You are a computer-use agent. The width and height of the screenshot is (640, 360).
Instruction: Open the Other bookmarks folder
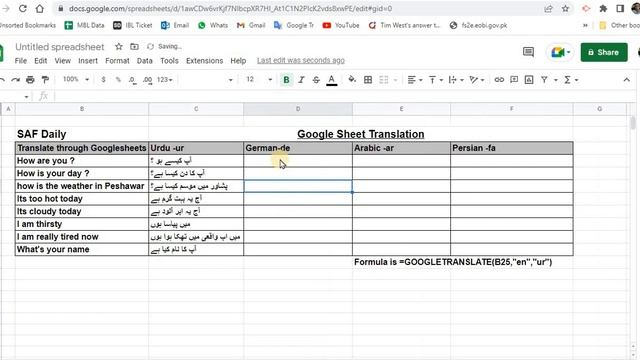point(619,25)
